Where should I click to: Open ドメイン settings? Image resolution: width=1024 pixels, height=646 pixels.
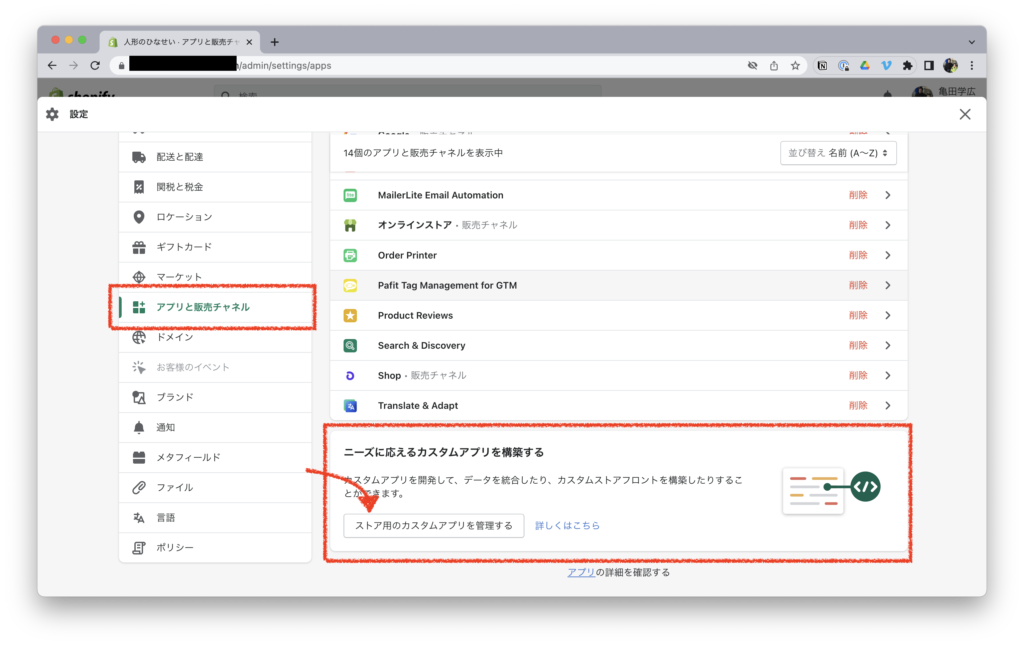point(216,337)
